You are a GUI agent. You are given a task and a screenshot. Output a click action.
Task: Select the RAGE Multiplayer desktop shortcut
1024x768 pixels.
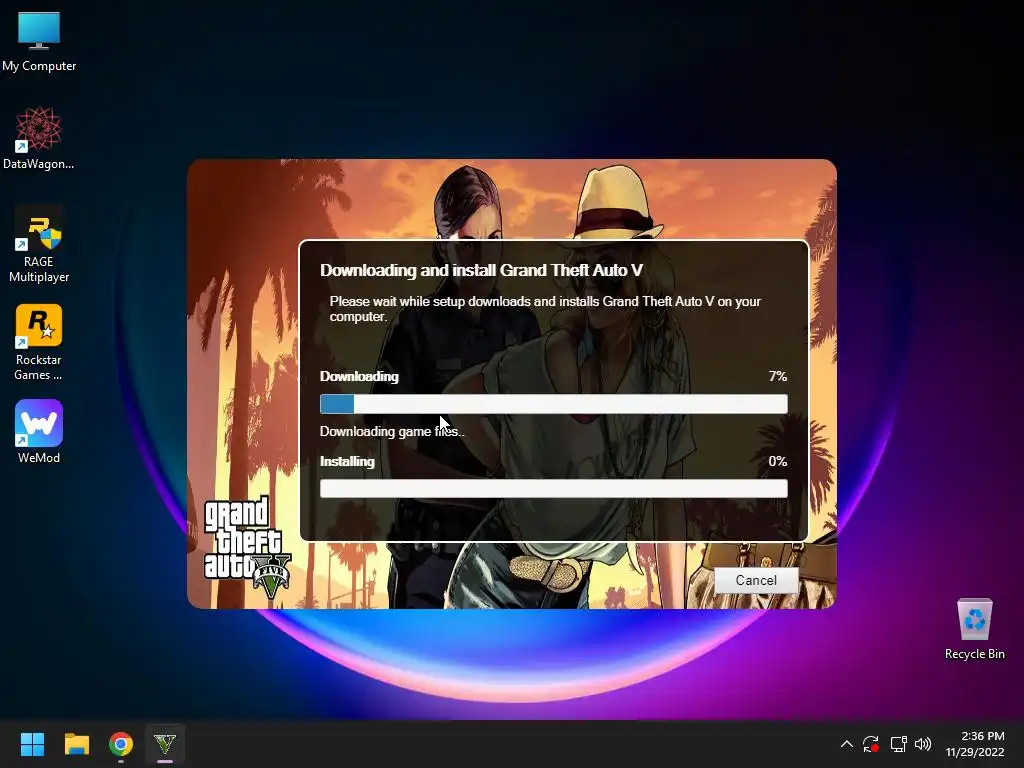[x=39, y=245]
